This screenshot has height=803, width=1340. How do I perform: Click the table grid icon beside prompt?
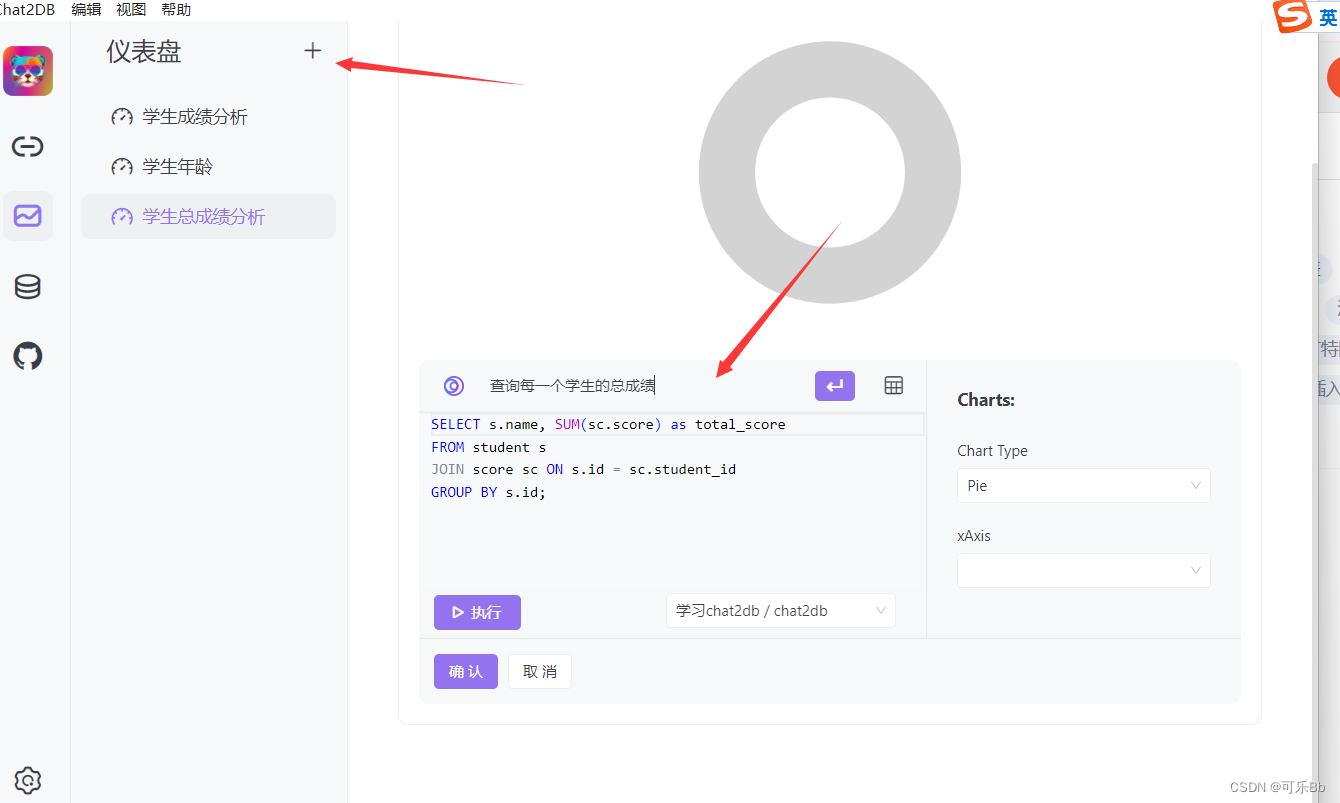[x=894, y=385]
